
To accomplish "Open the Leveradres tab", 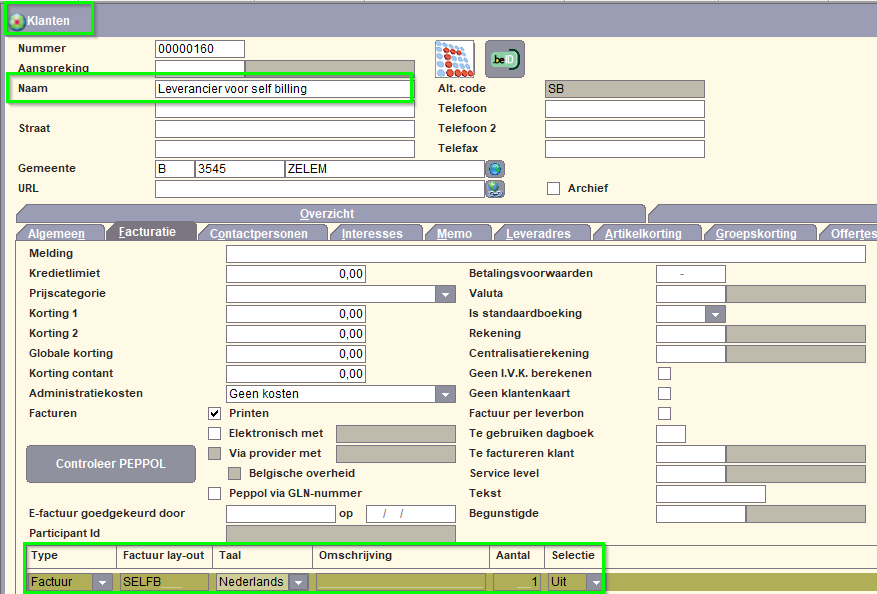I will tap(538, 233).
